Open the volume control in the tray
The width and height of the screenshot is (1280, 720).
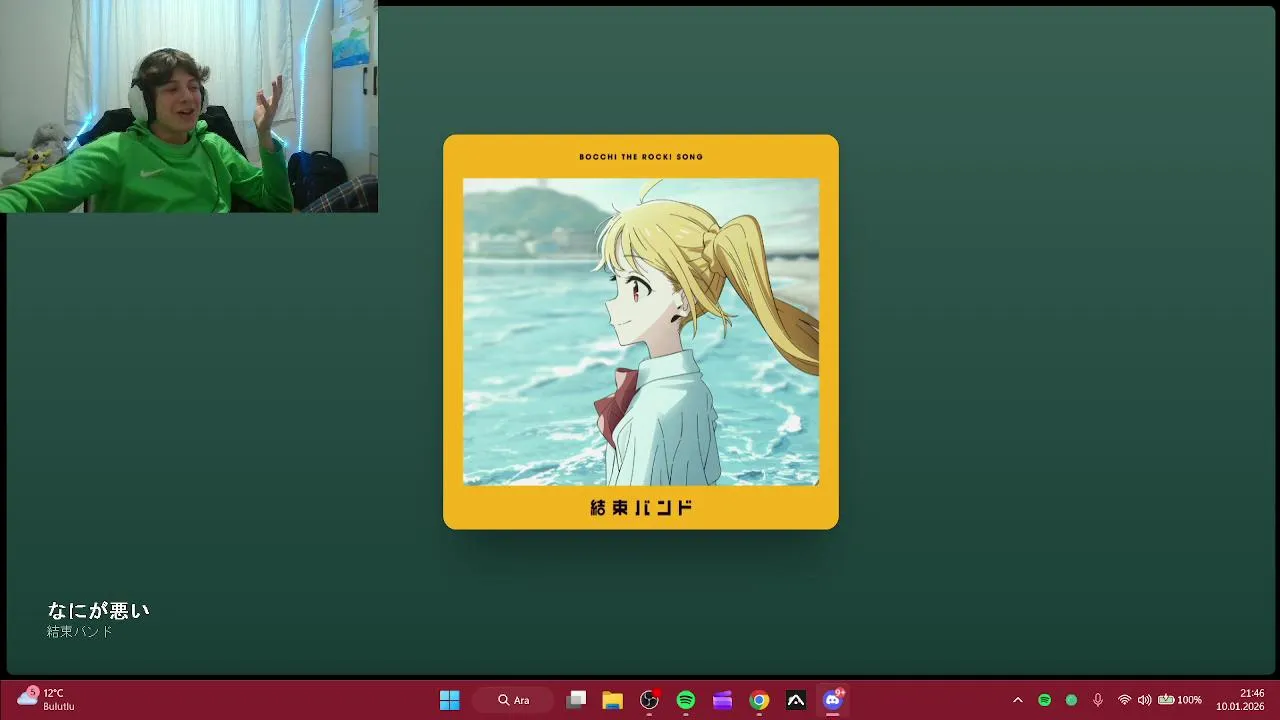[1144, 700]
